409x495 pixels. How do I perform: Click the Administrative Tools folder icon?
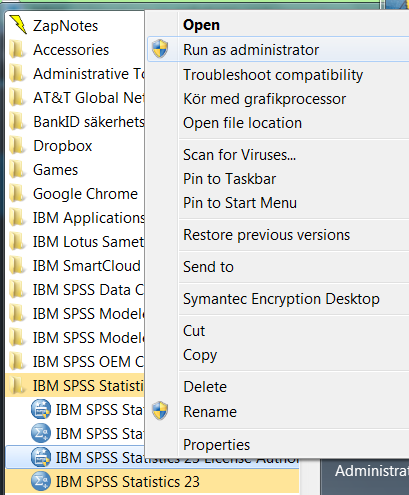click(17, 74)
